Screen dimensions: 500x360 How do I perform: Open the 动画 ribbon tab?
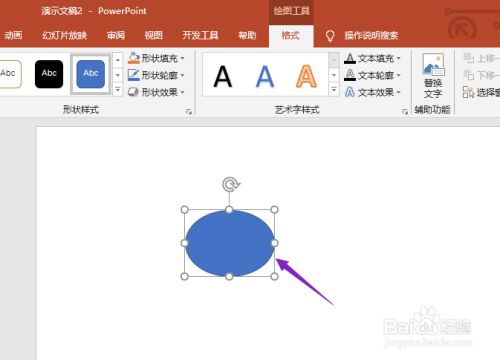13,35
